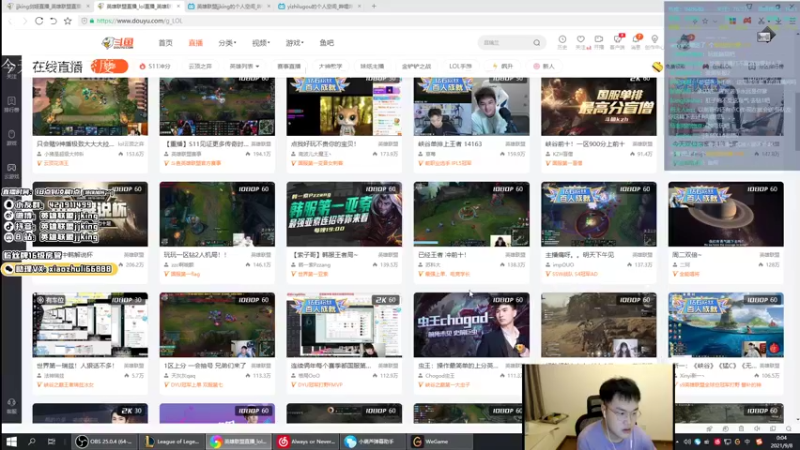This screenshot has width=800, height=450.
Task: Select the 直播 navigation item
Action: coord(195,43)
